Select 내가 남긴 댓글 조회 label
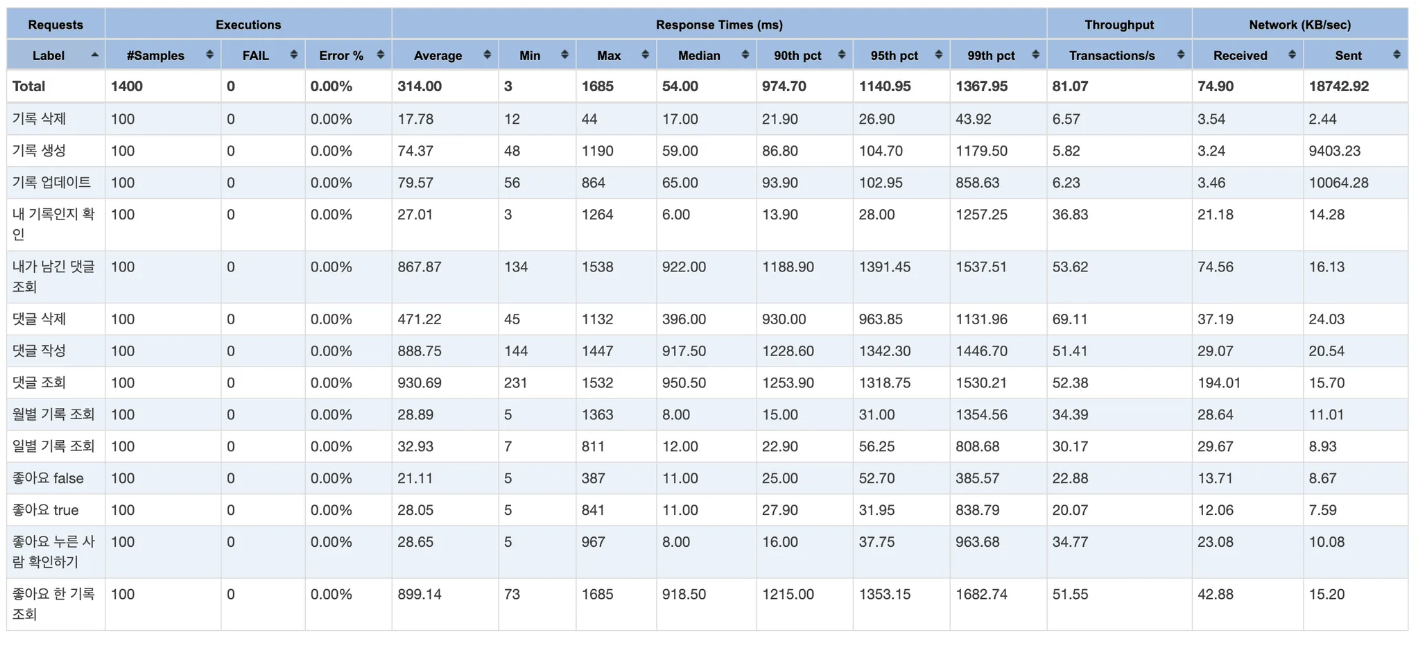This screenshot has height=646, width=1426. pyautogui.click(x=53, y=277)
